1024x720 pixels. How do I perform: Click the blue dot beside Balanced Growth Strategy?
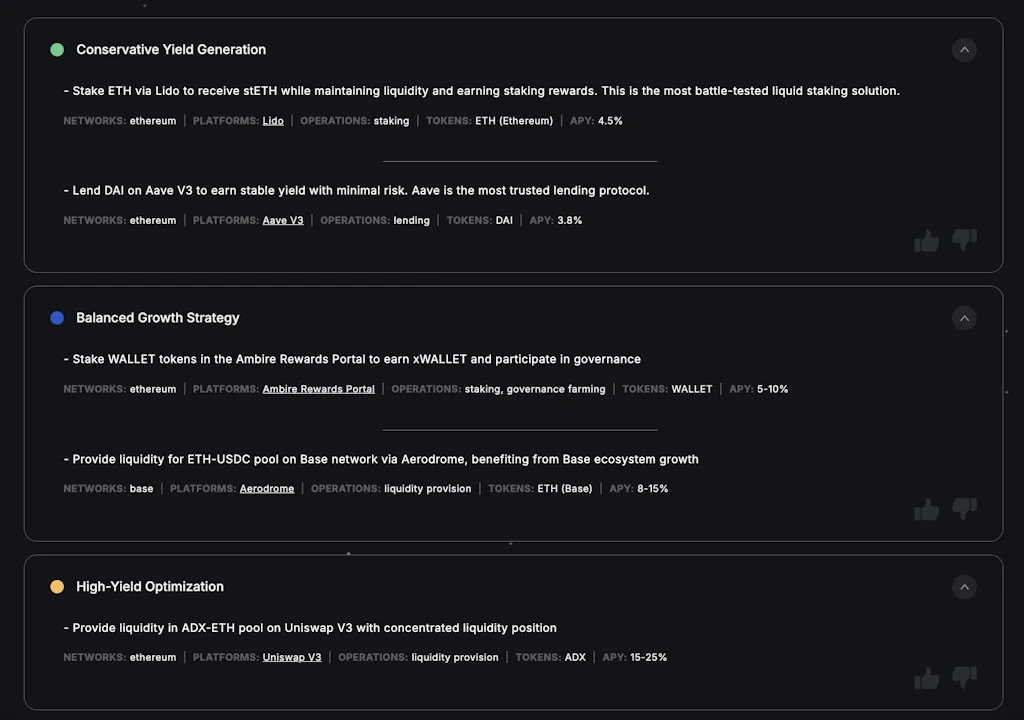pos(57,318)
